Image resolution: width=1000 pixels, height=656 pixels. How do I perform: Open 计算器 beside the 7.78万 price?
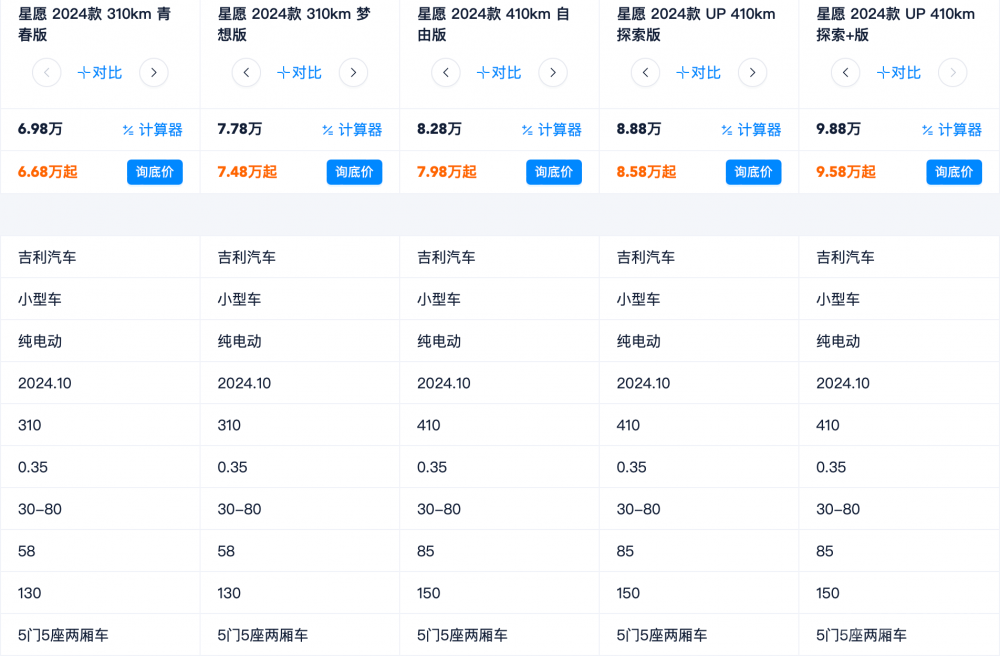[353, 130]
